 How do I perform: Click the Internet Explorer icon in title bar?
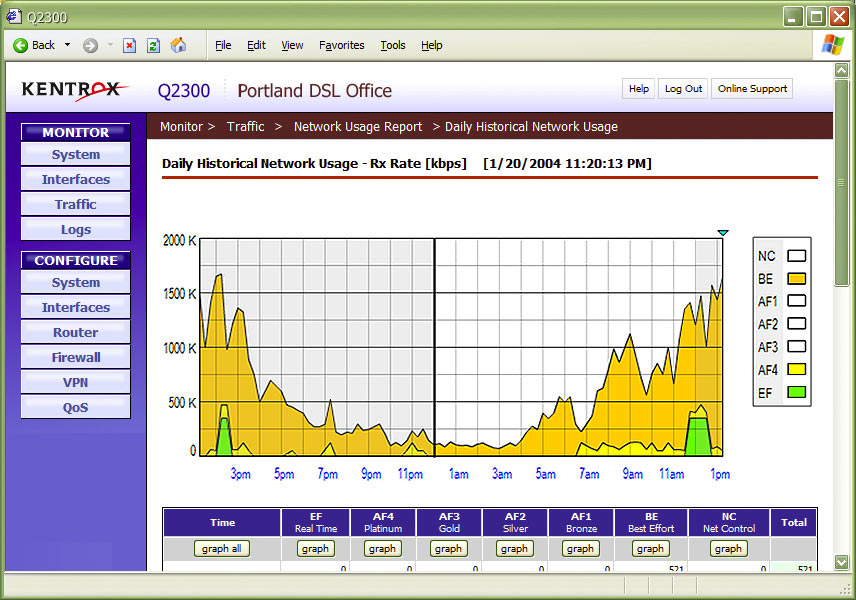(x=14, y=16)
